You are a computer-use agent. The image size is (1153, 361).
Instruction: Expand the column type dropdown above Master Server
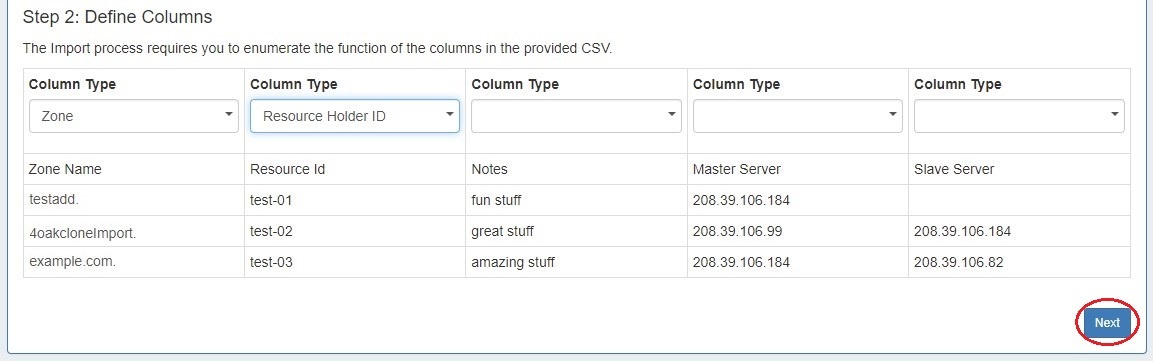[x=798, y=116]
